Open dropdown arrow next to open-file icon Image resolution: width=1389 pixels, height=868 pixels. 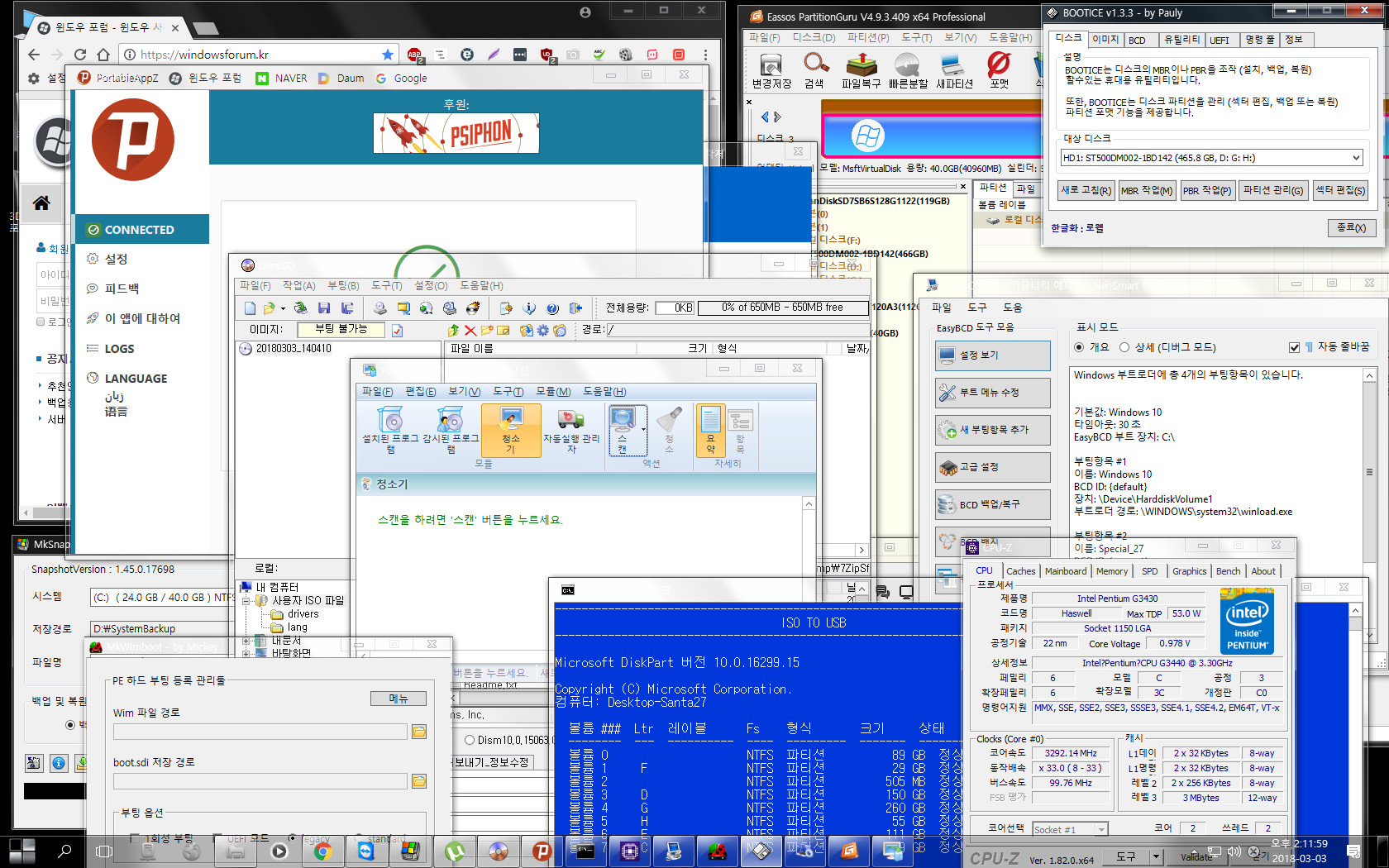[x=283, y=309]
